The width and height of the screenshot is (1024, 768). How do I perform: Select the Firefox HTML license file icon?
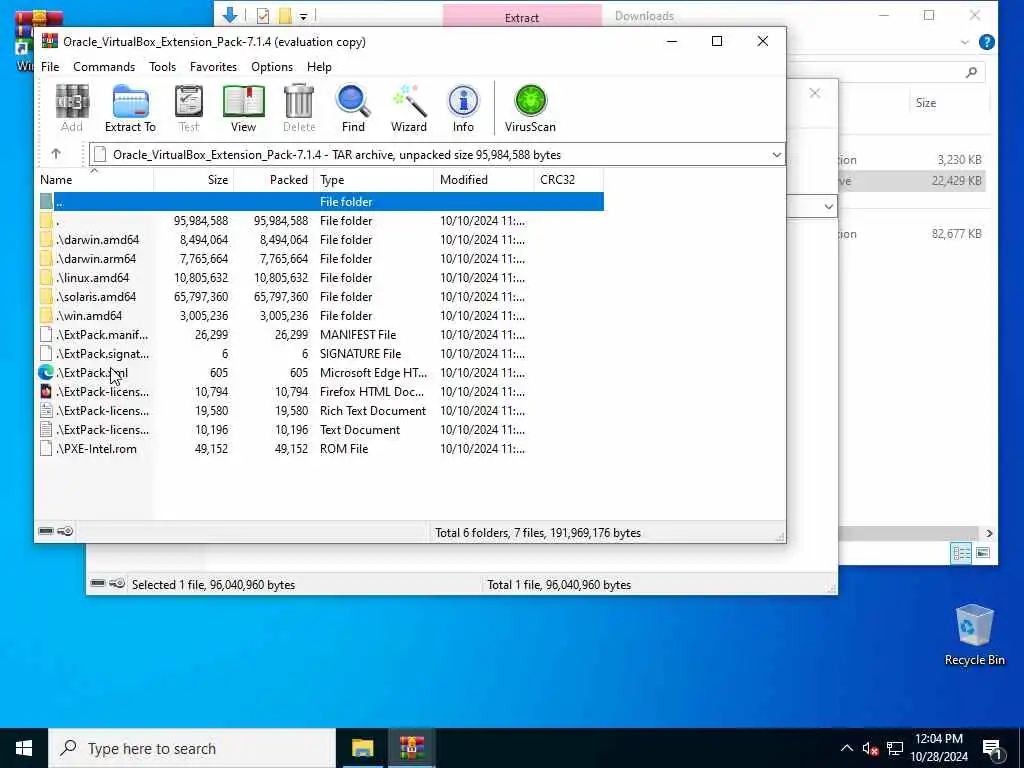[46, 391]
